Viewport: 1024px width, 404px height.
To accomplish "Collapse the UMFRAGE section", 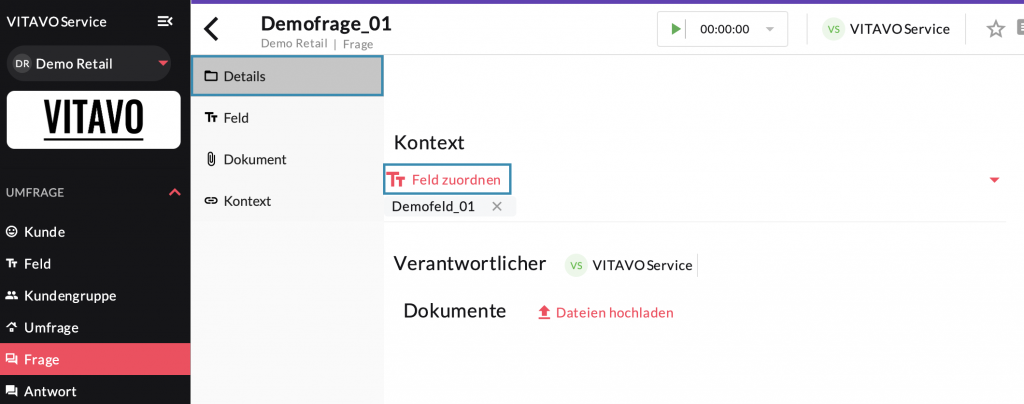I will (174, 192).
